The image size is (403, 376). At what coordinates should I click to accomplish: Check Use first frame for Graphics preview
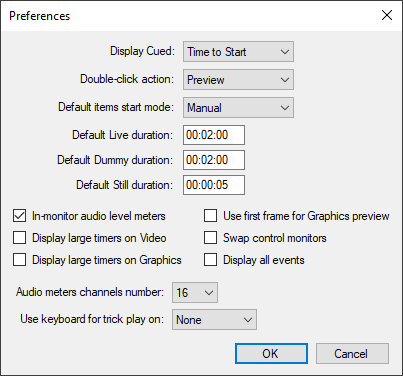click(x=210, y=216)
